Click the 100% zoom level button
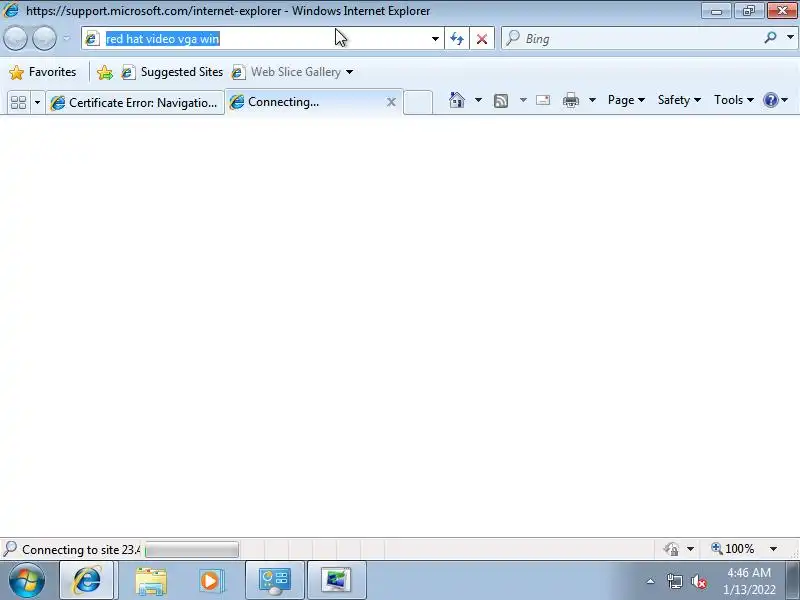Image resolution: width=800 pixels, height=600 pixels. coord(733,549)
